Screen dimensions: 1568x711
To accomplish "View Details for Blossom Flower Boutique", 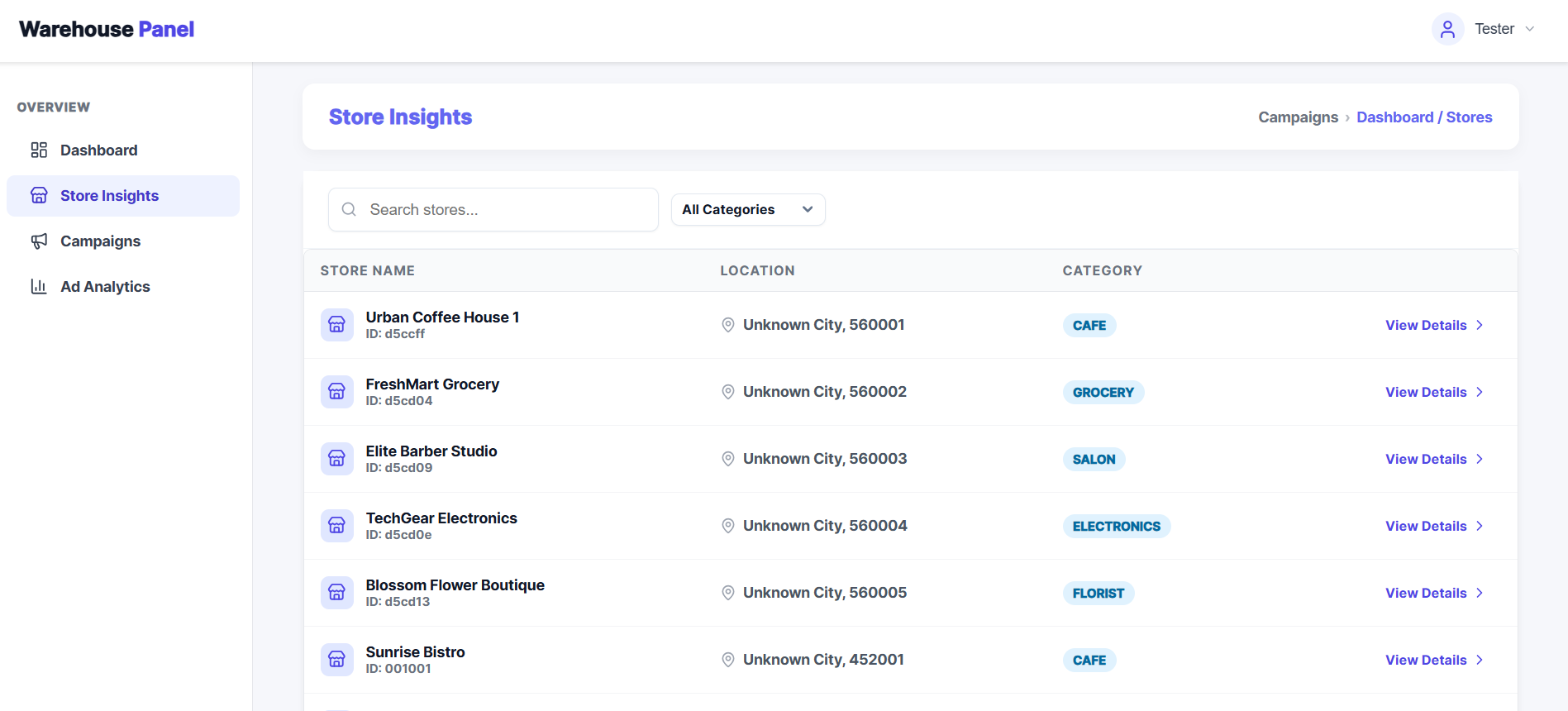I will pyautogui.click(x=1426, y=593).
